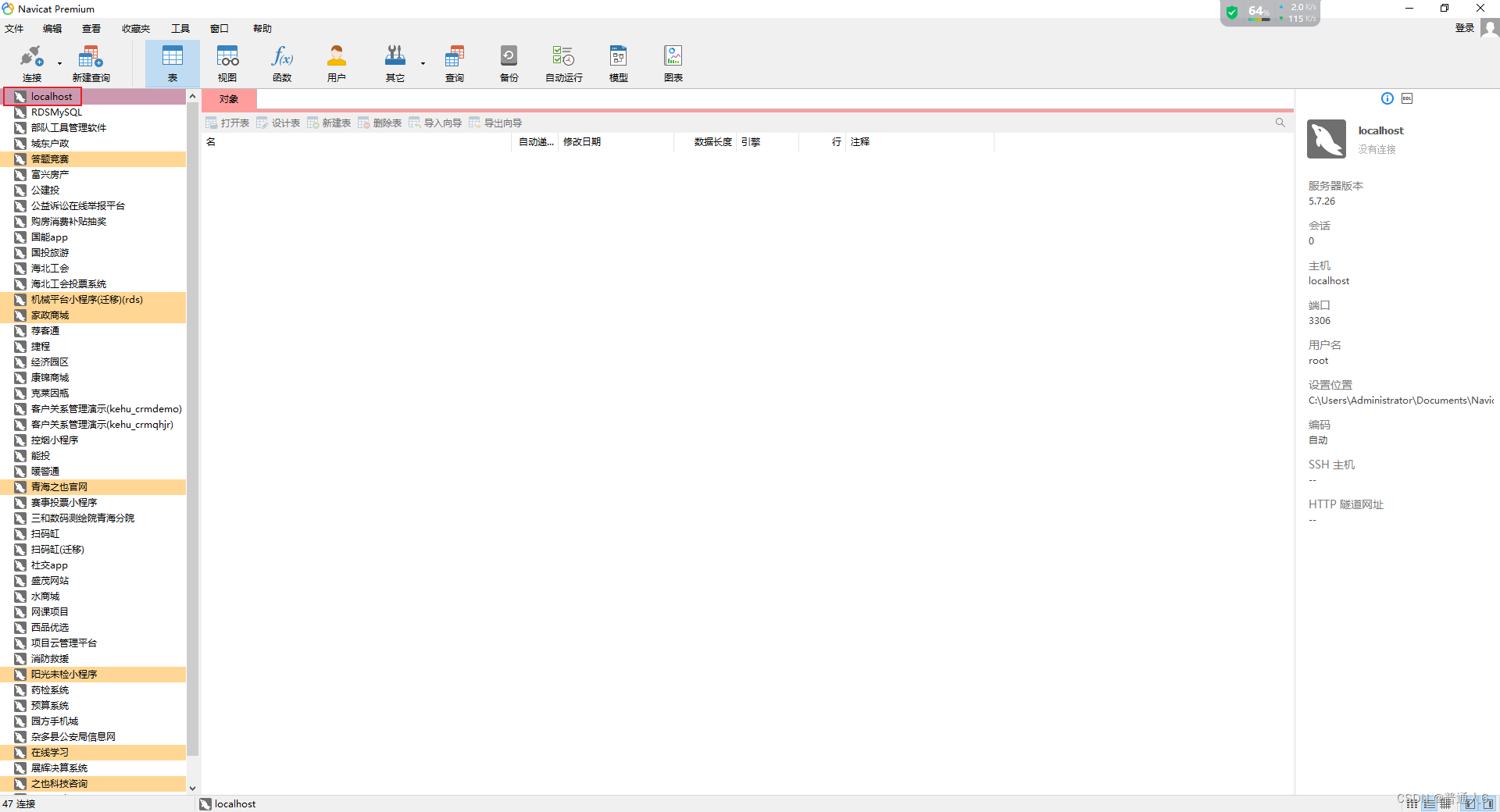Open the 自动运行 (Automation) toolbar icon
1500x812 pixels.
(x=564, y=63)
